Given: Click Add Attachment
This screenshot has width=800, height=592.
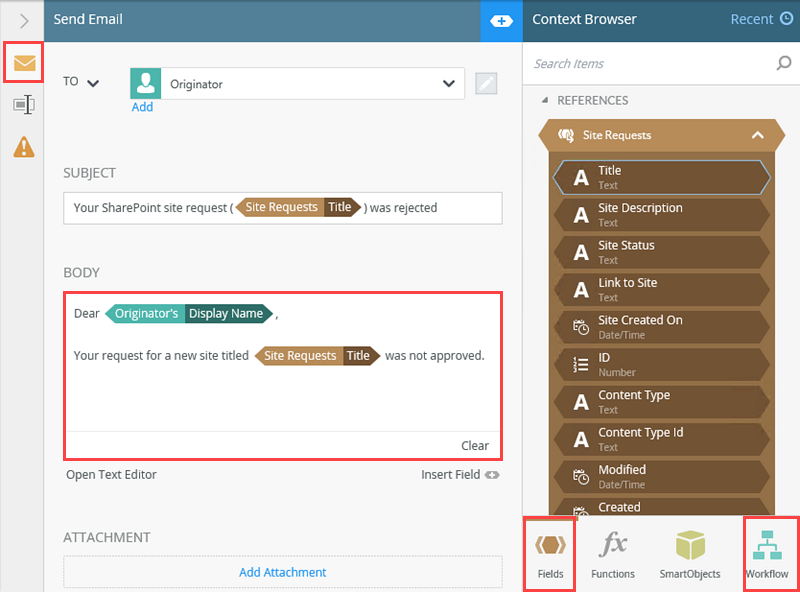Looking at the screenshot, I should pyautogui.click(x=282, y=571).
